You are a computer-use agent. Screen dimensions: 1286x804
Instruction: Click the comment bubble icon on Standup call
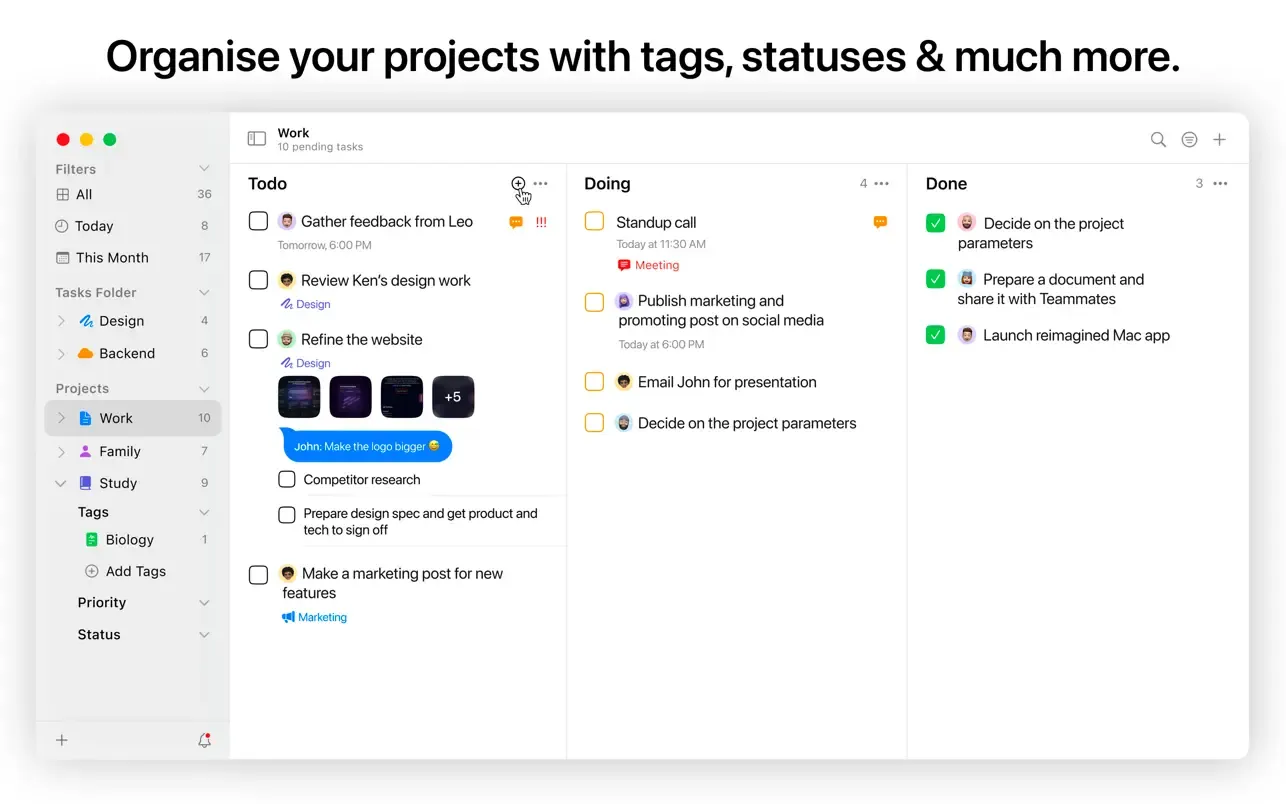(x=879, y=222)
